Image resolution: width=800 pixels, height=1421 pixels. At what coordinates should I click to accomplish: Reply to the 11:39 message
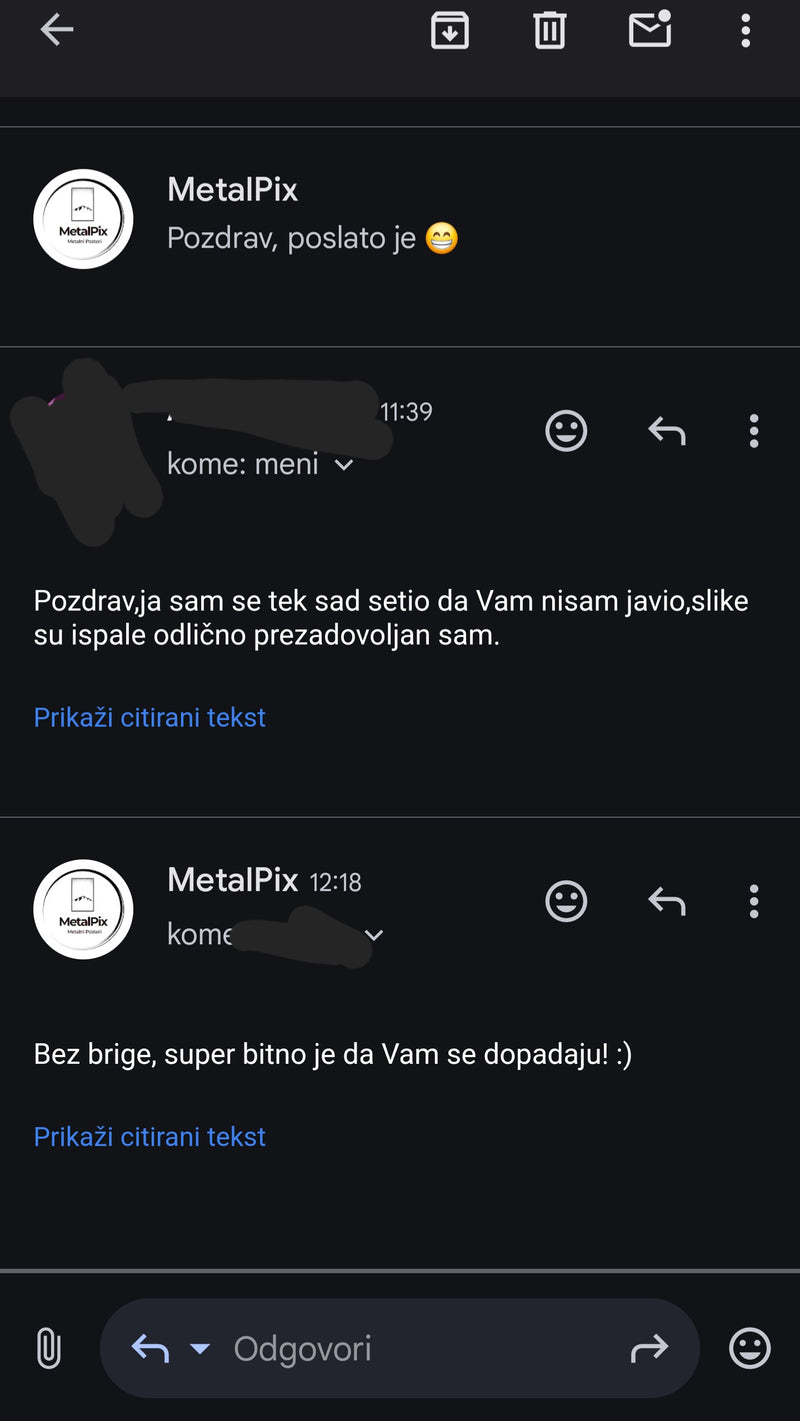point(666,432)
